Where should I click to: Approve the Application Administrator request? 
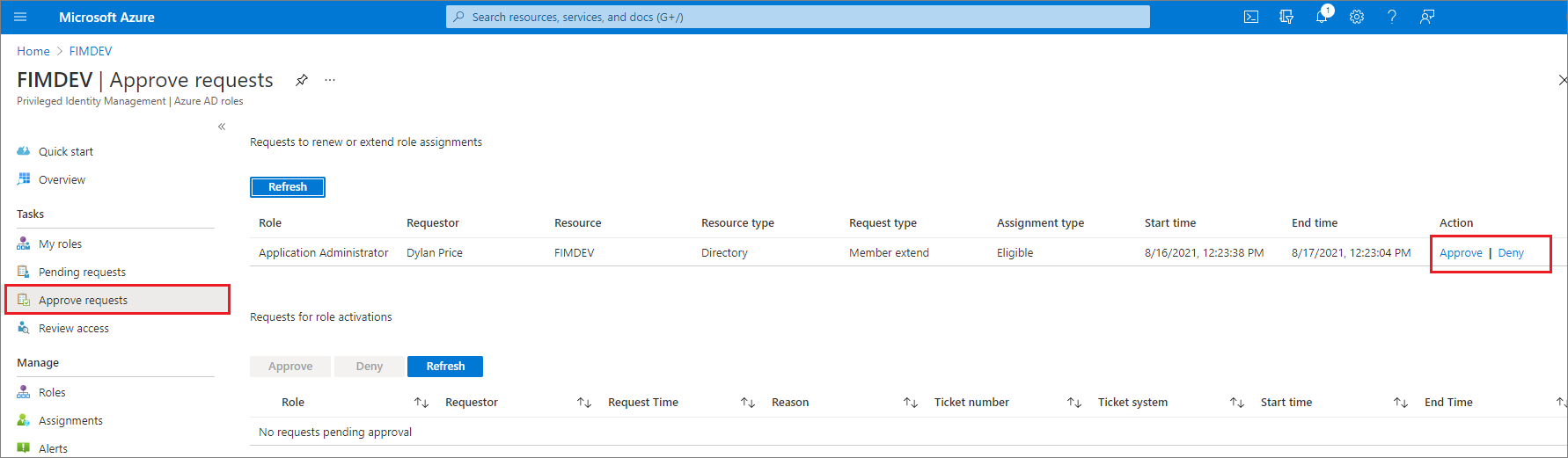coord(1461,253)
